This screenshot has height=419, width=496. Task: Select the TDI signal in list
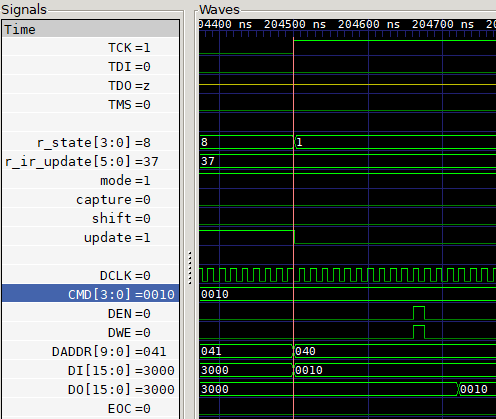91,67
